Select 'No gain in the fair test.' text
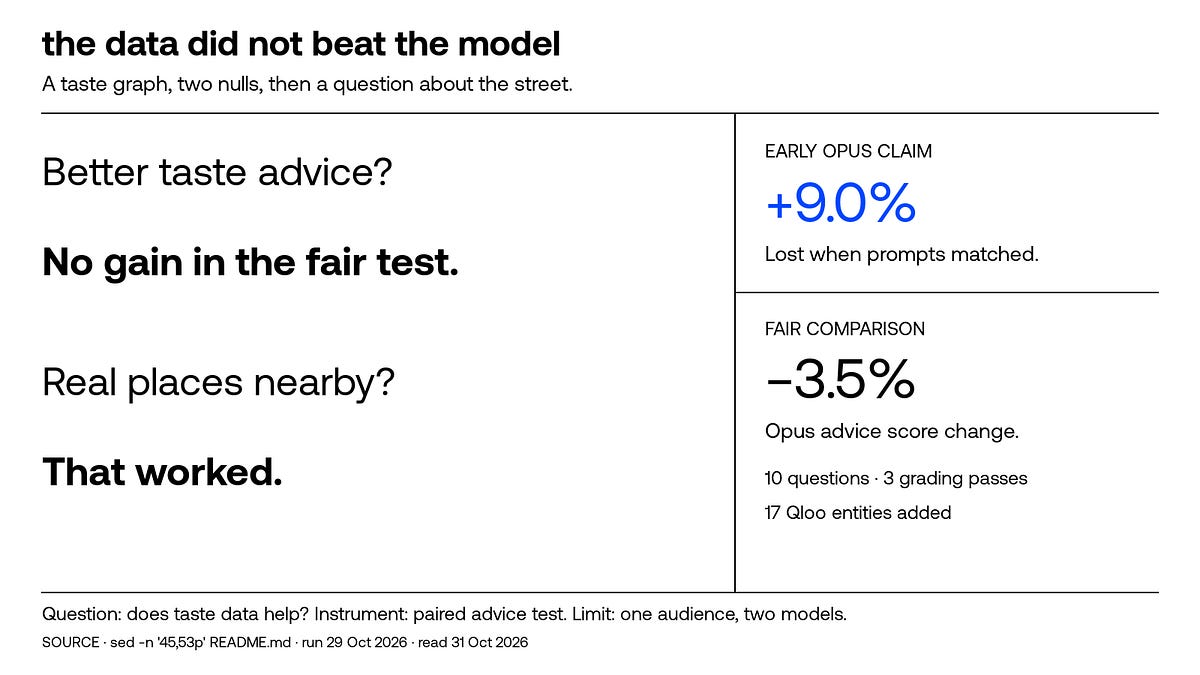The width and height of the screenshot is (1200, 675). [x=250, y=262]
